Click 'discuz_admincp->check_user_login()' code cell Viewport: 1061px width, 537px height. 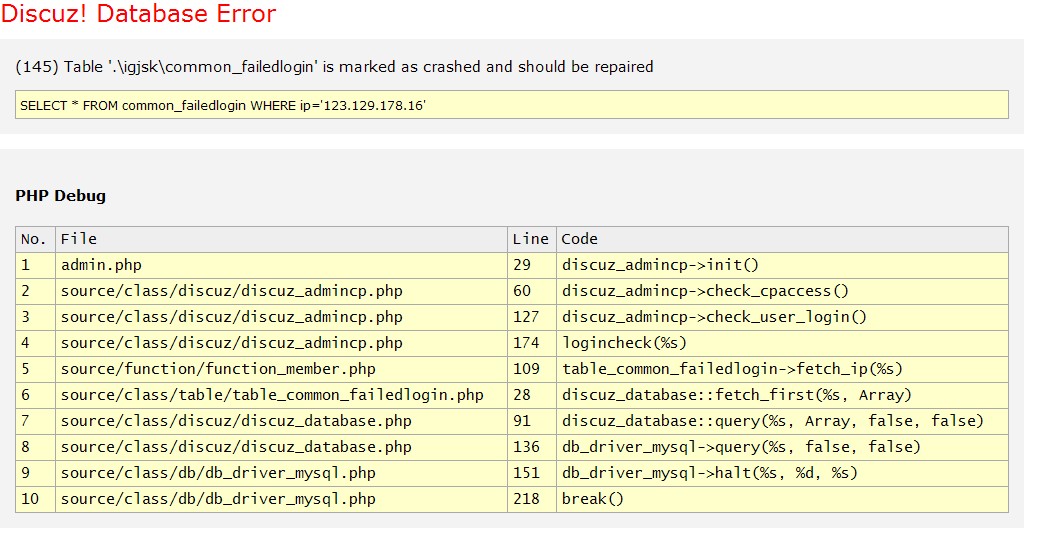point(782,317)
